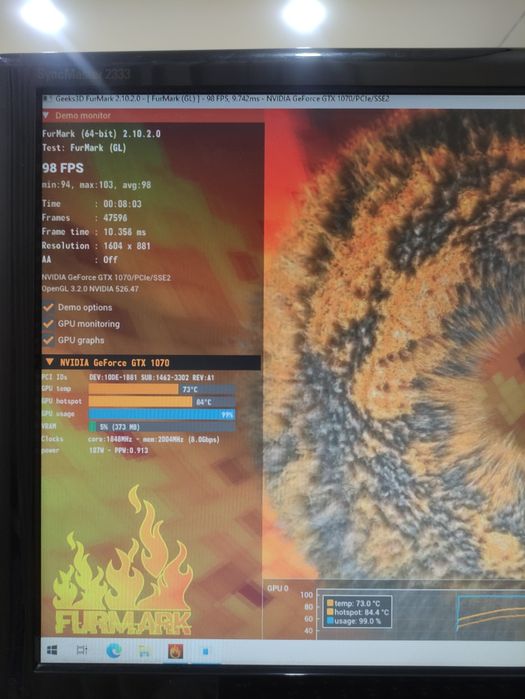Click the VRAM 5% (373 MB) bar
Screen dimensions: 525x699
[162, 427]
